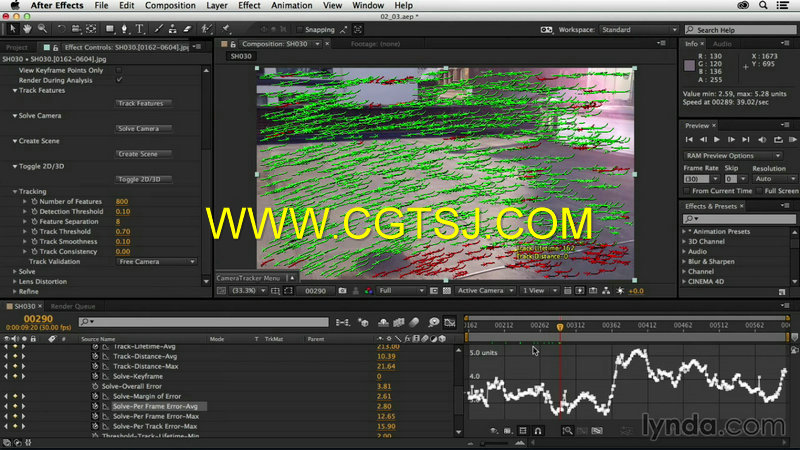This screenshot has height=450, width=800.
Task: Open Track Validation Free Camera dropdown
Action: pyautogui.click(x=156, y=261)
